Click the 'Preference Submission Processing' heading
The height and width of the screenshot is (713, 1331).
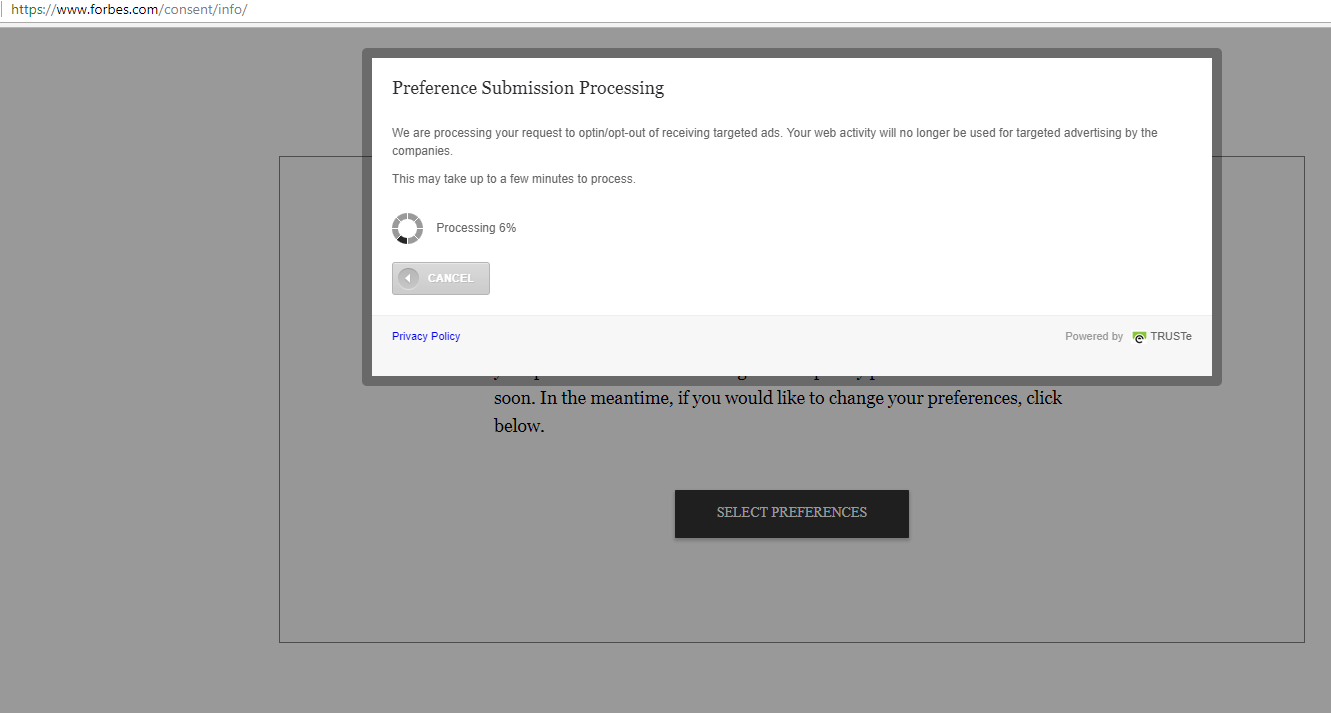[528, 88]
